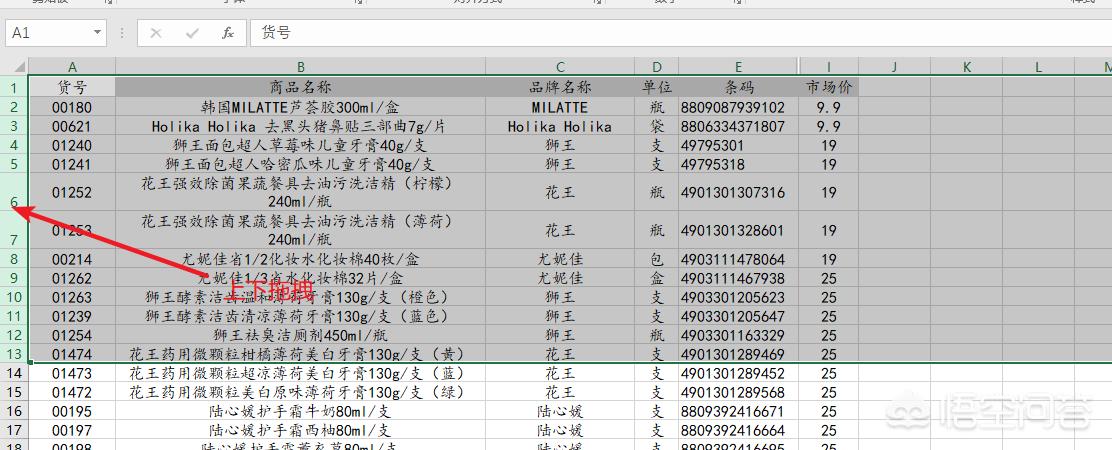Click barcode cell 4903111478064
This screenshot has height=450, width=1112.
point(738,259)
